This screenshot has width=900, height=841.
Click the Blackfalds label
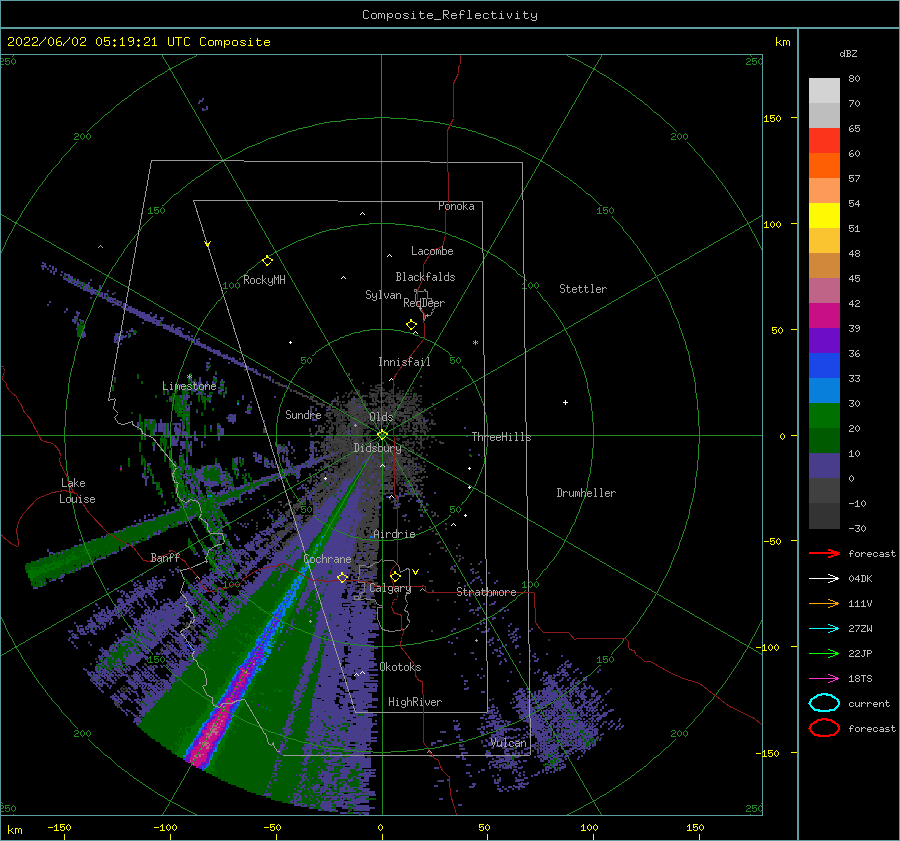point(425,277)
